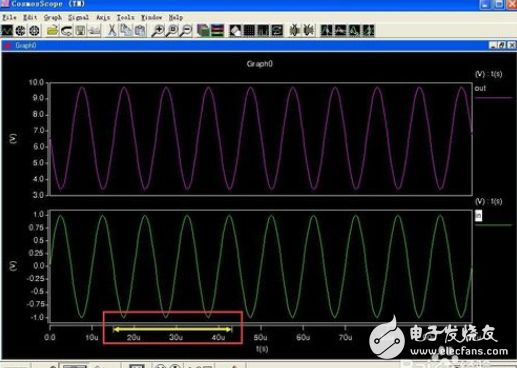Click the purple out signal color line
Image resolution: width=517 pixels, height=368 pixels.
click(x=493, y=98)
